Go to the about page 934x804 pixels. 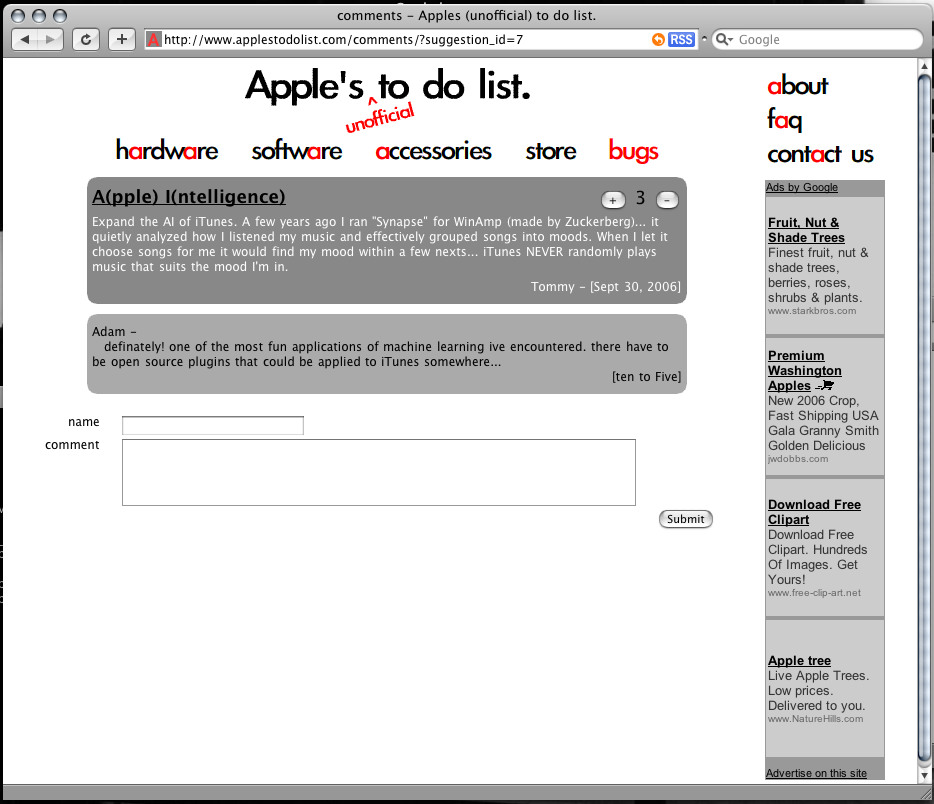point(798,86)
